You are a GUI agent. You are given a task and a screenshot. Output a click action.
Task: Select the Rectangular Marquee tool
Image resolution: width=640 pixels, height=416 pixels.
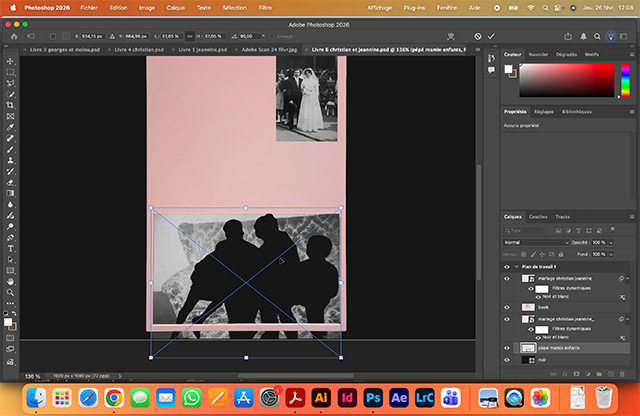(10, 72)
